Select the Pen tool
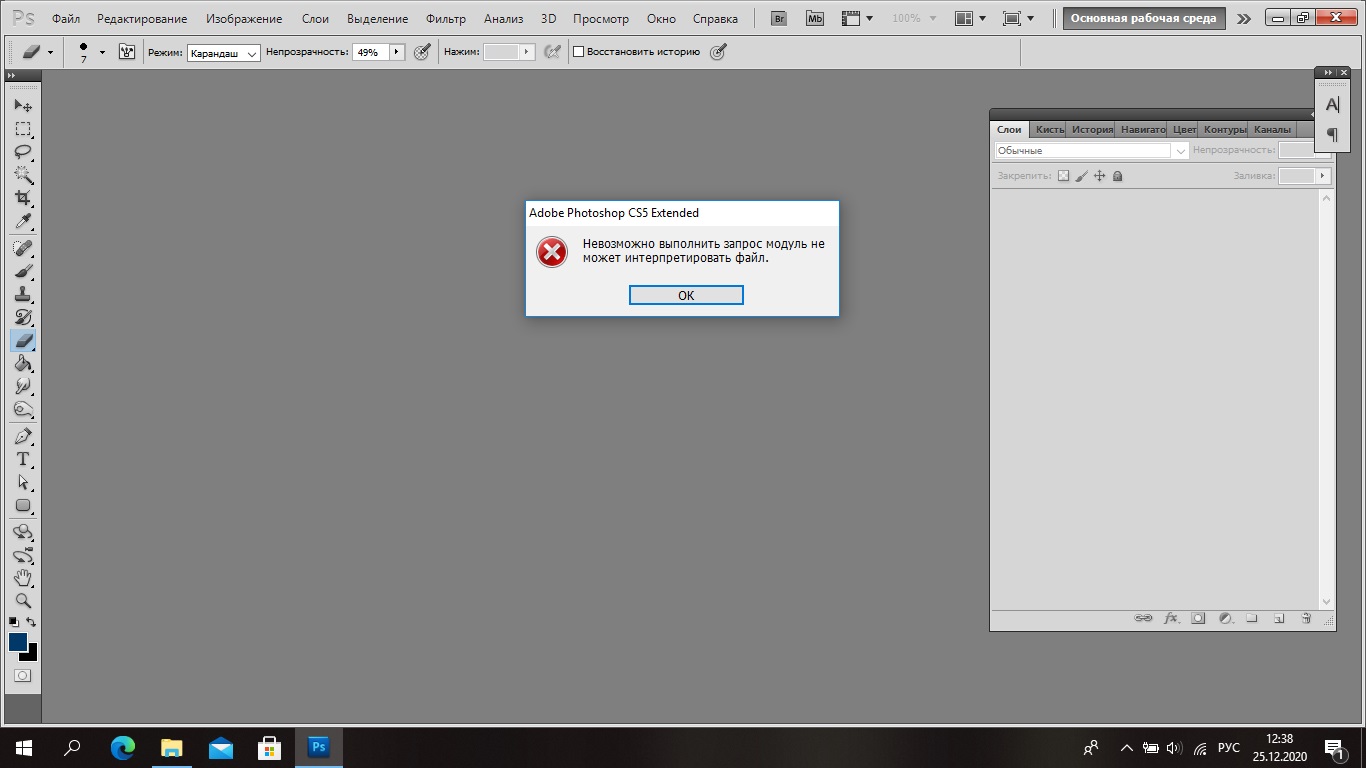 (x=23, y=436)
